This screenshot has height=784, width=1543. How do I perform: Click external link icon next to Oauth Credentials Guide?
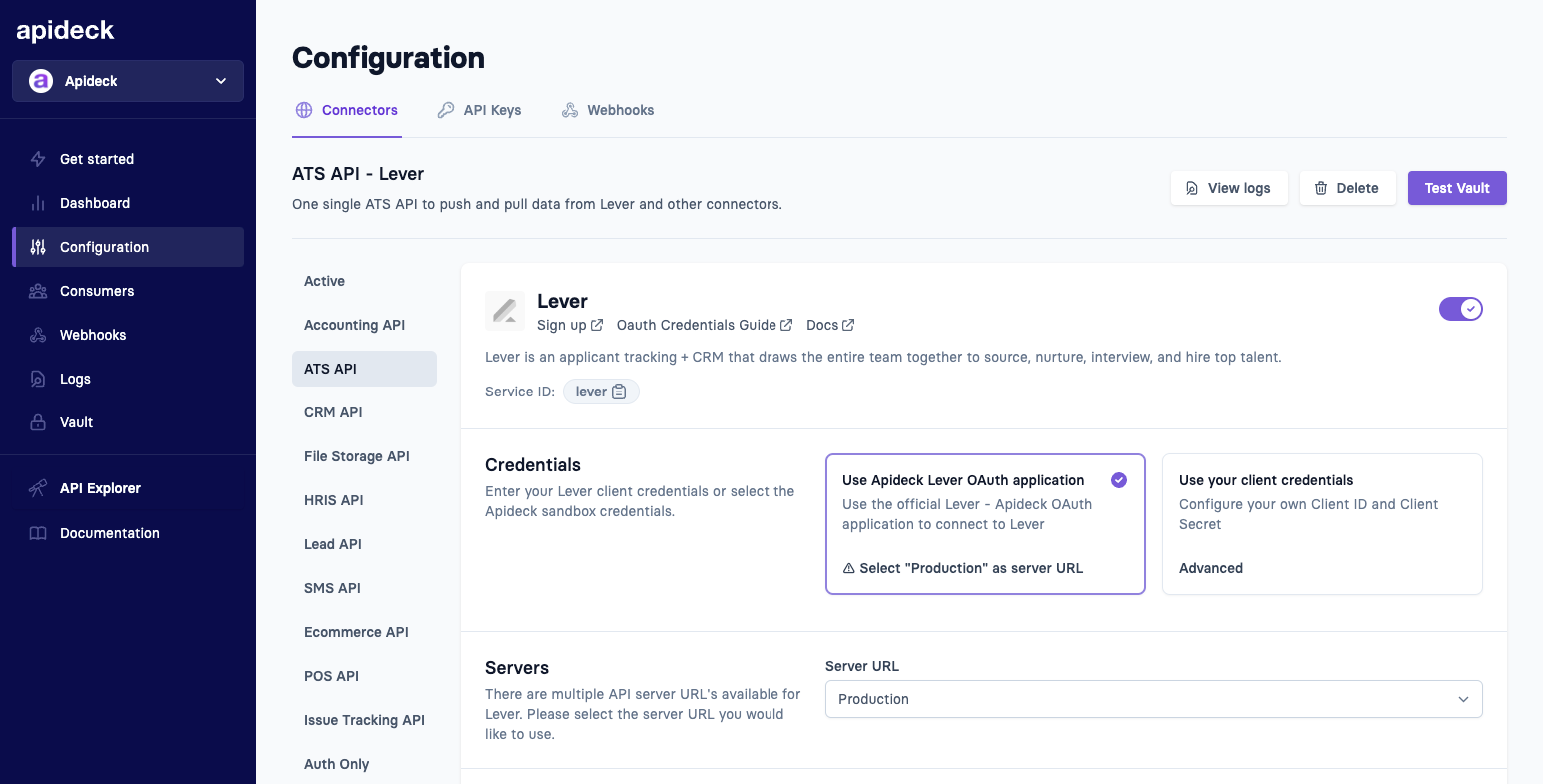[786, 325]
